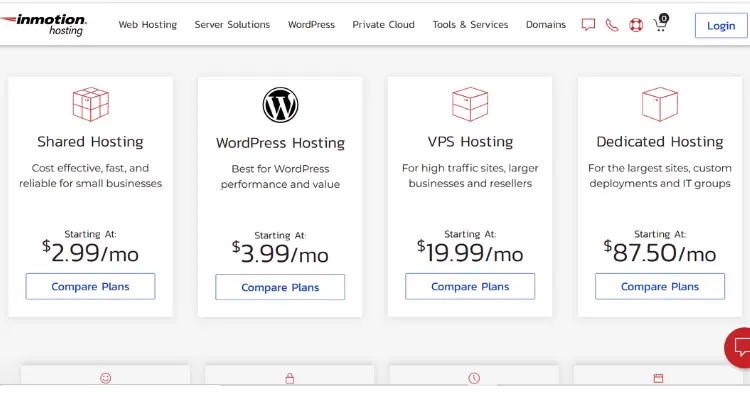The image size is (750, 400).
Task: Open the red floating live chat button
Action: [x=738, y=348]
